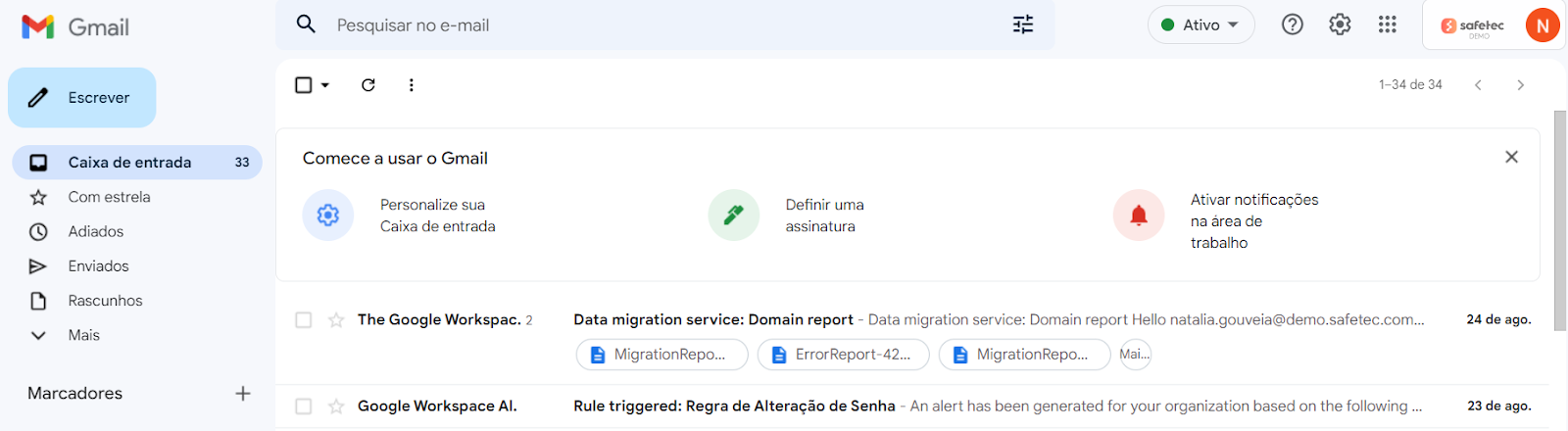Viewport: 1568px width, 431px height.
Task: Open the Help question mark icon
Action: (x=1293, y=24)
